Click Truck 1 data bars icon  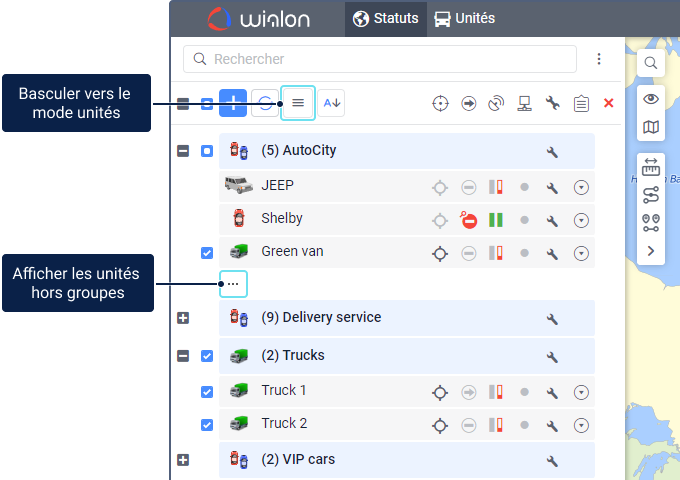pyautogui.click(x=496, y=392)
